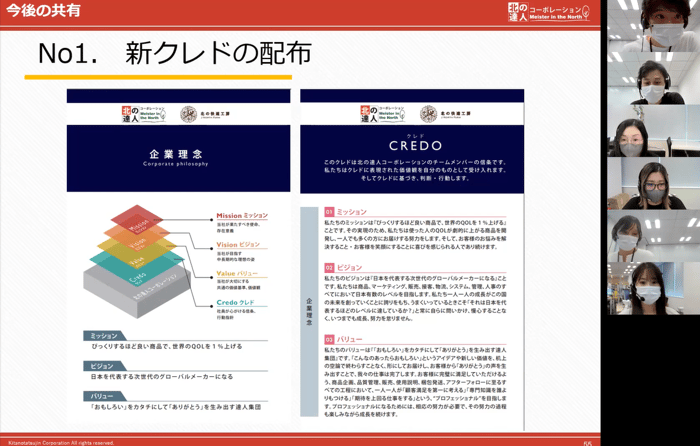Click the 企業理念 heading on the navy banner
700x446 pixels.
[x=176, y=154]
